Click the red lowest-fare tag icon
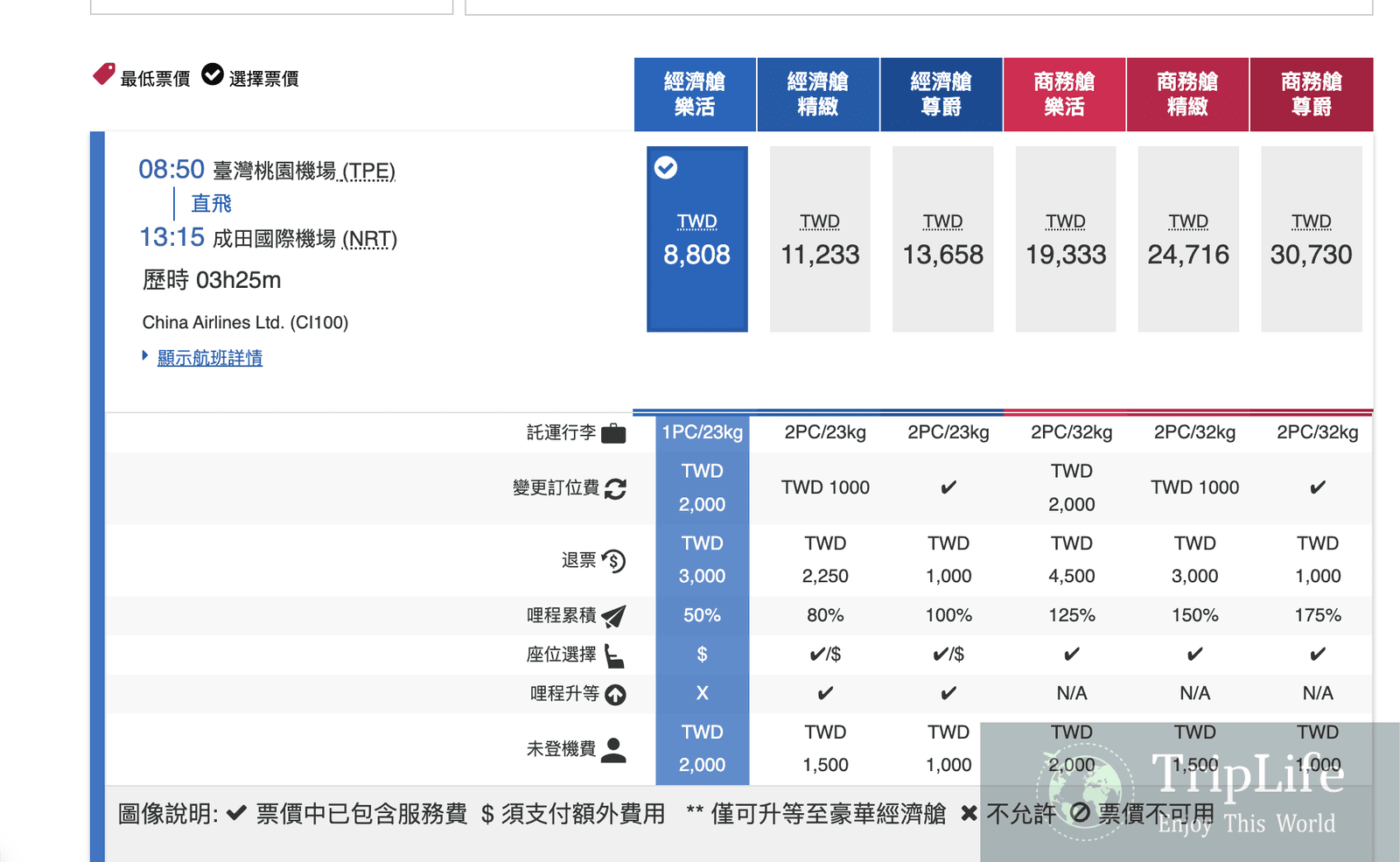Screen dimensions: 1400x862 coord(104,74)
